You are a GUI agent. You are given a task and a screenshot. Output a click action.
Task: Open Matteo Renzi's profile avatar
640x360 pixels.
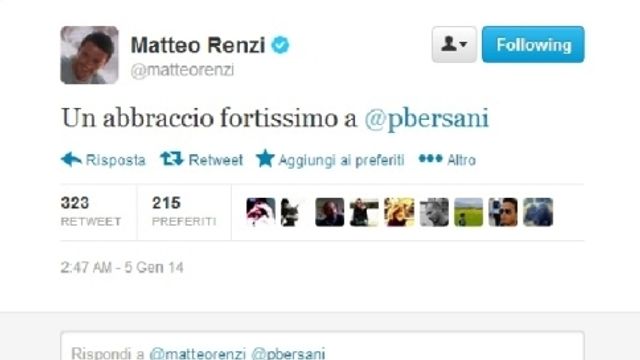point(89,55)
